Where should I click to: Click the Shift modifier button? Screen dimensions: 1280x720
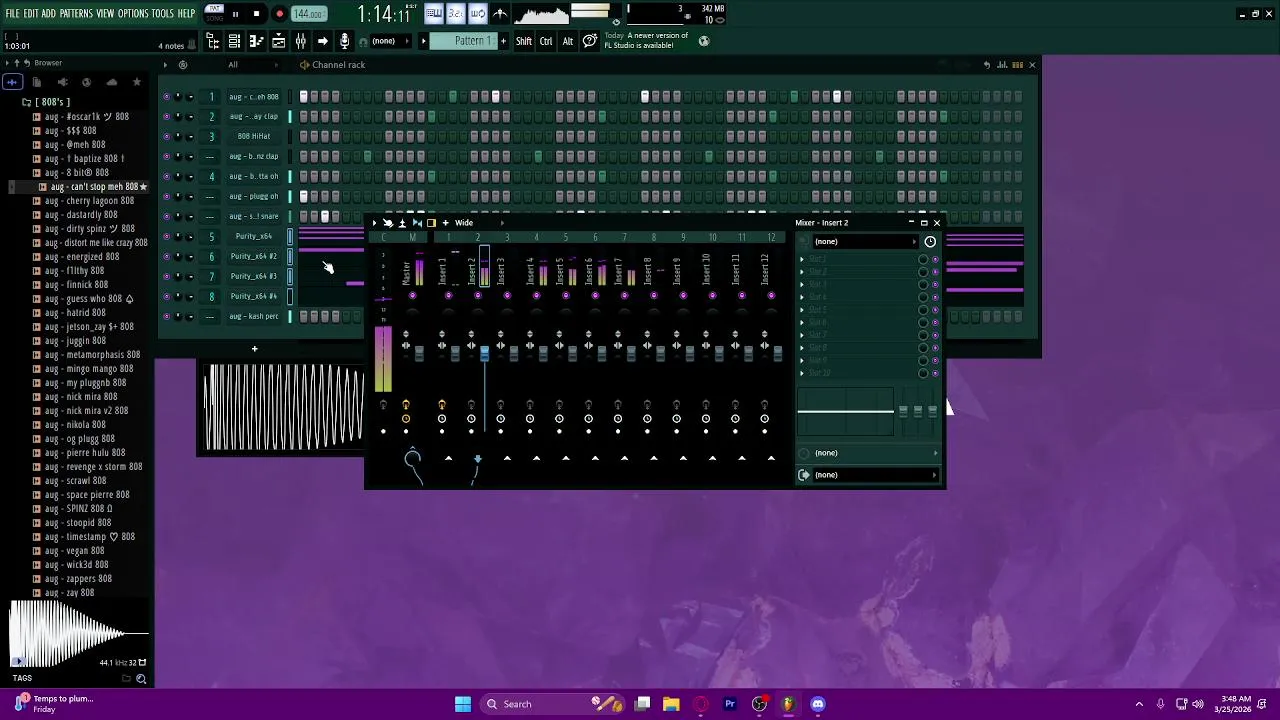(524, 41)
